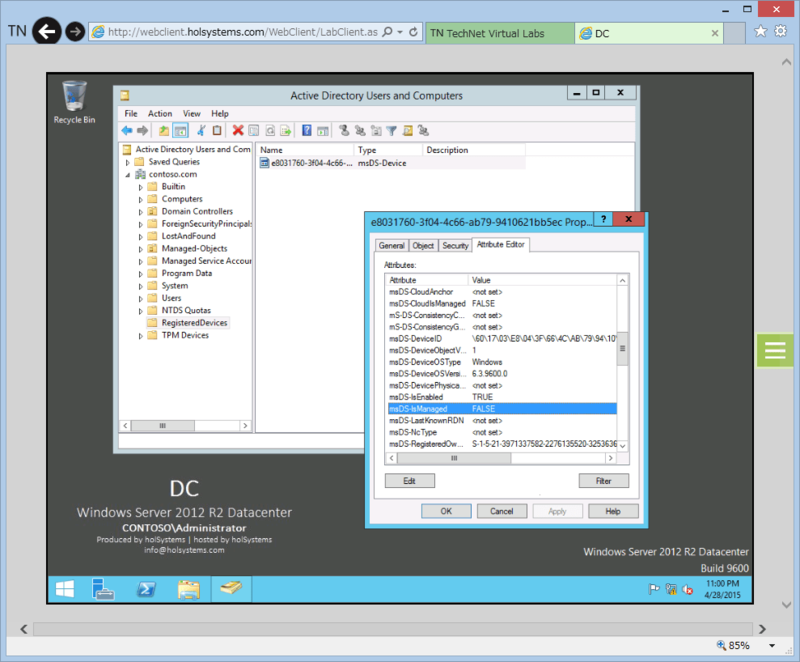
Task: Click the Export List icon
Action: 286,131
